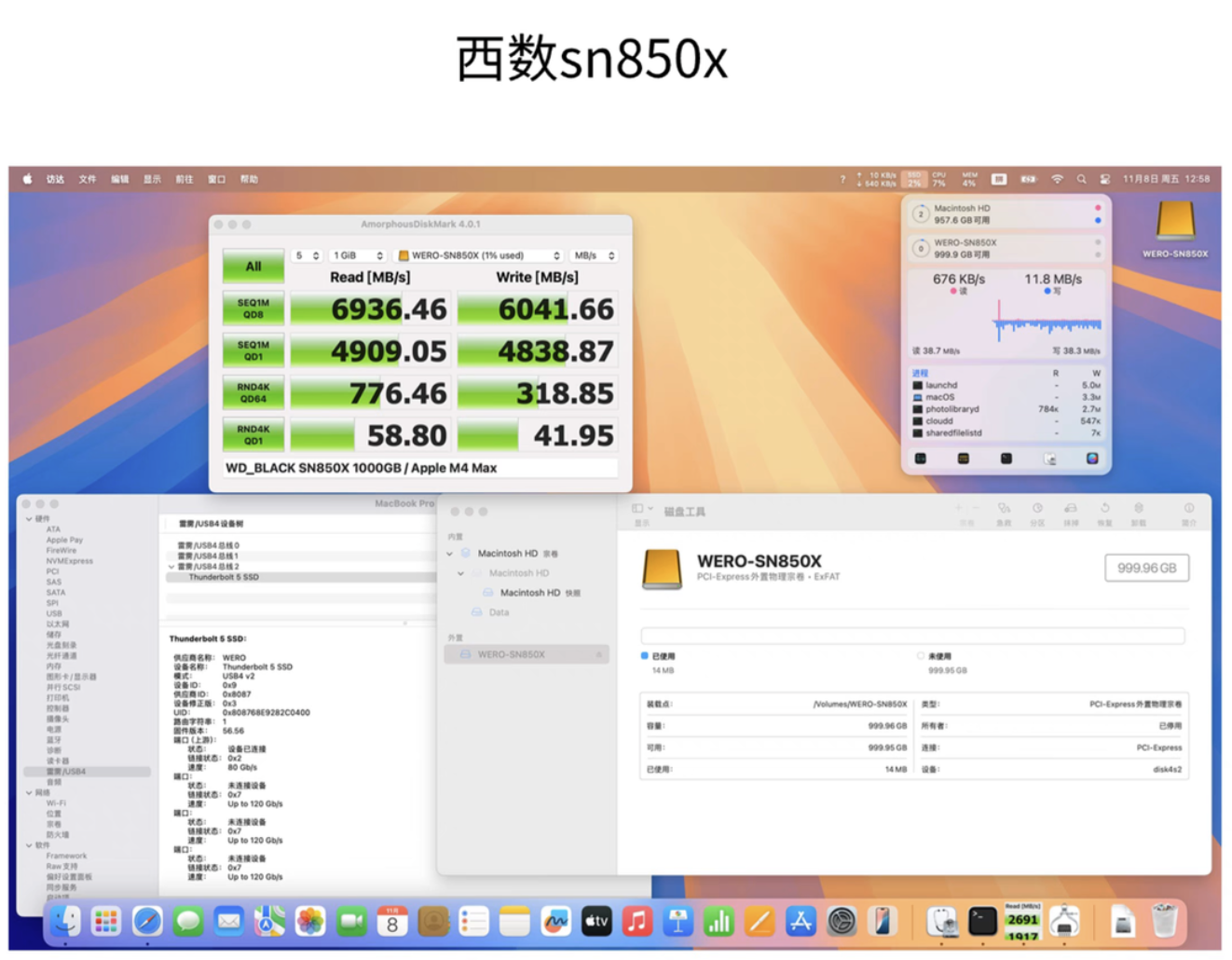Run the RND4K QD64 test

(253, 393)
